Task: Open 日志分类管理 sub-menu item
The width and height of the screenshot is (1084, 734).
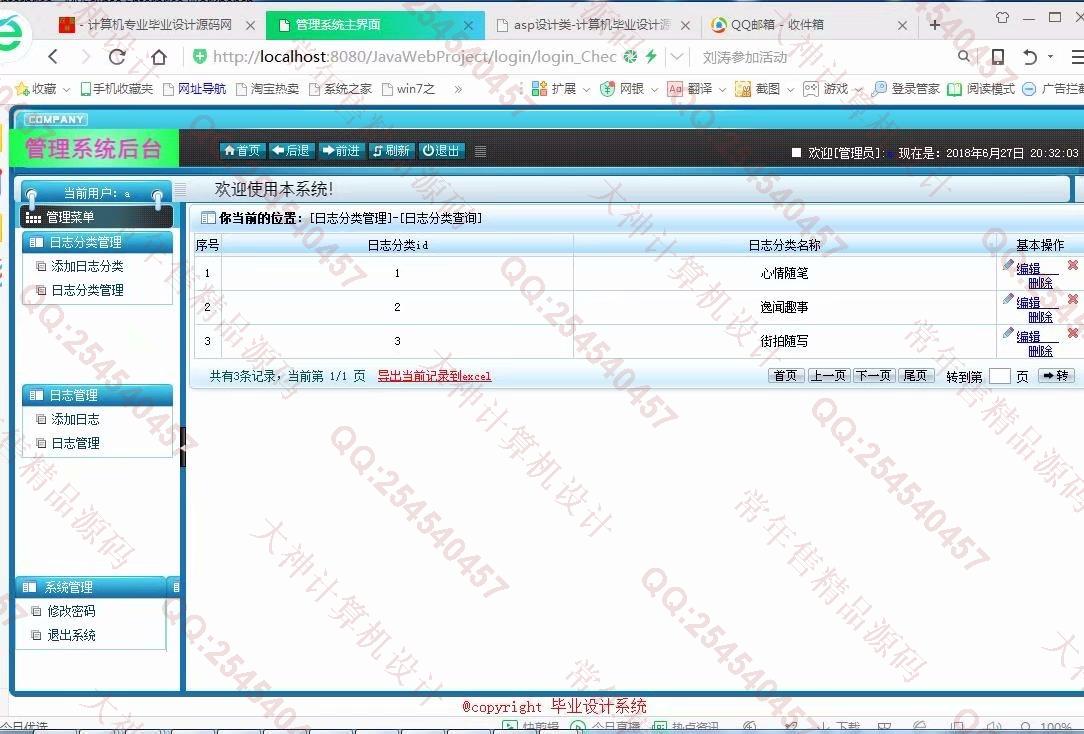Action: (87, 290)
